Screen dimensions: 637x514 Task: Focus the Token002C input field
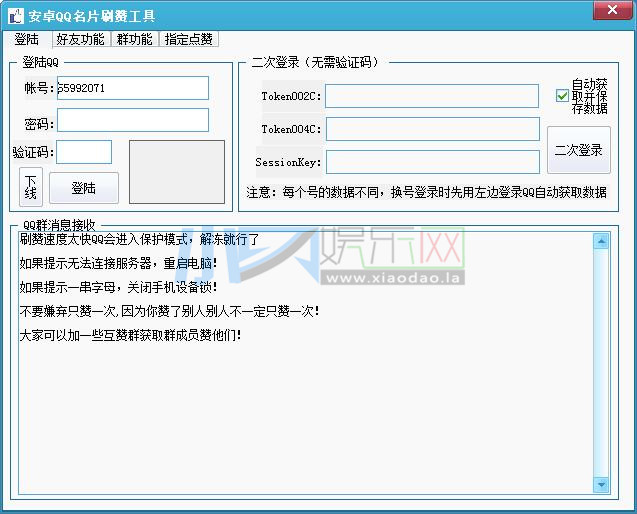point(432,96)
